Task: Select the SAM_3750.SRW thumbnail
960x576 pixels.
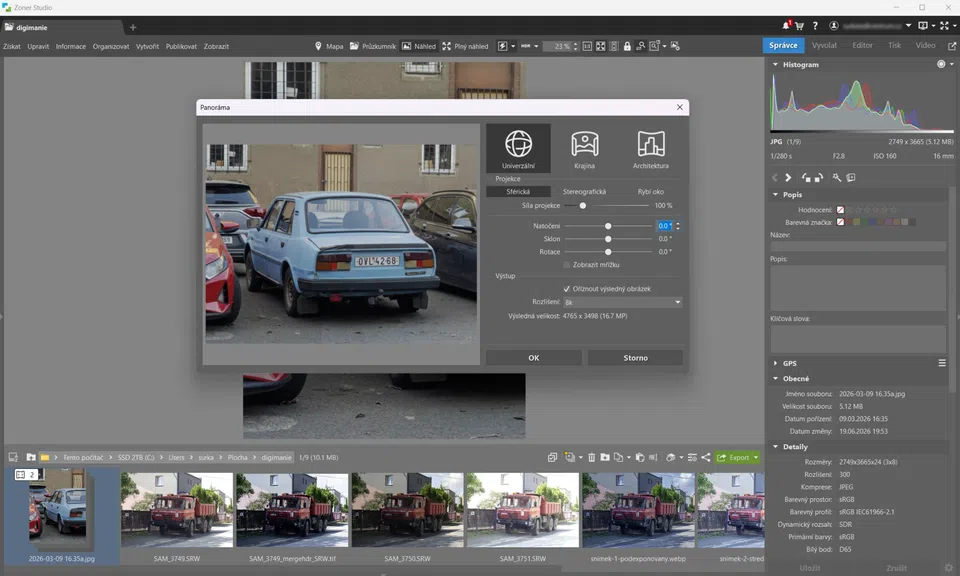Action: click(x=407, y=510)
